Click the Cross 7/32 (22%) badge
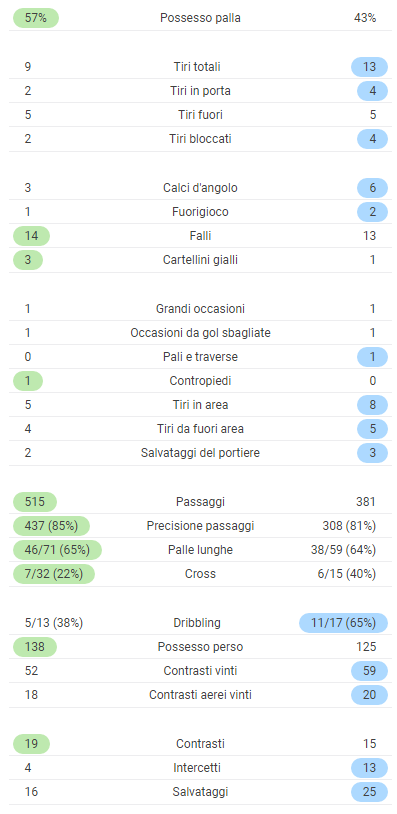Viewport: 397px width, 814px height. click(x=53, y=574)
